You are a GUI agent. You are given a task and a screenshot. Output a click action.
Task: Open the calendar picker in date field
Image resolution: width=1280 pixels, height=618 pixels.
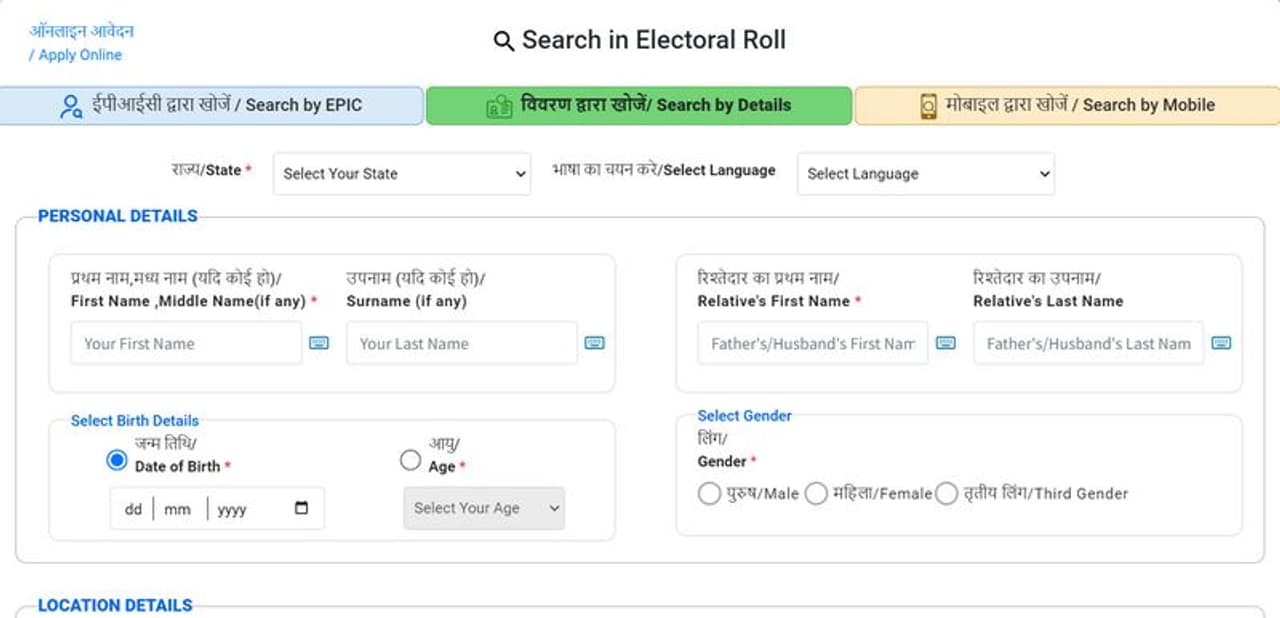pyautogui.click(x=302, y=508)
